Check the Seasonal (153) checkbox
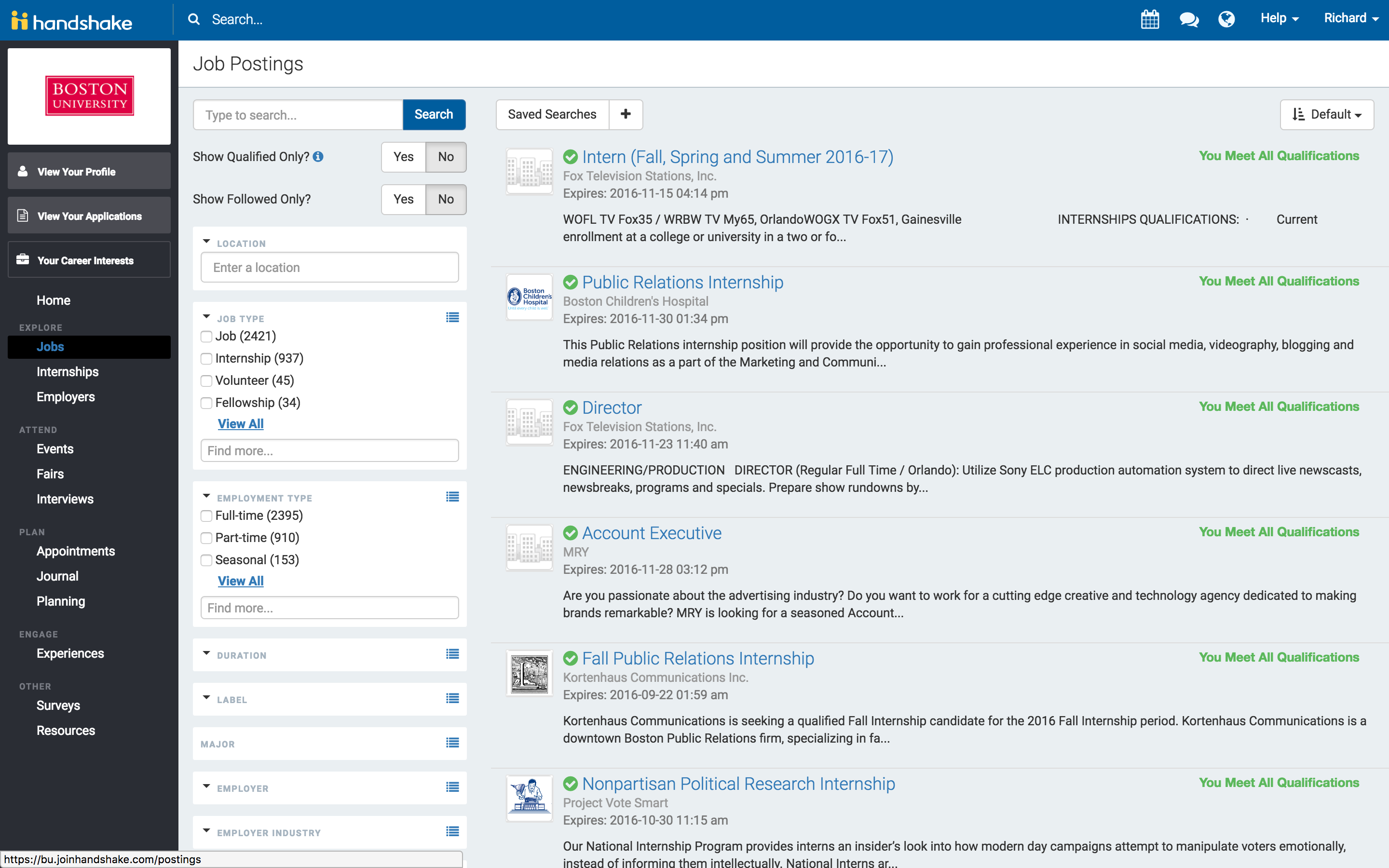The height and width of the screenshot is (868, 1389). coord(206,560)
